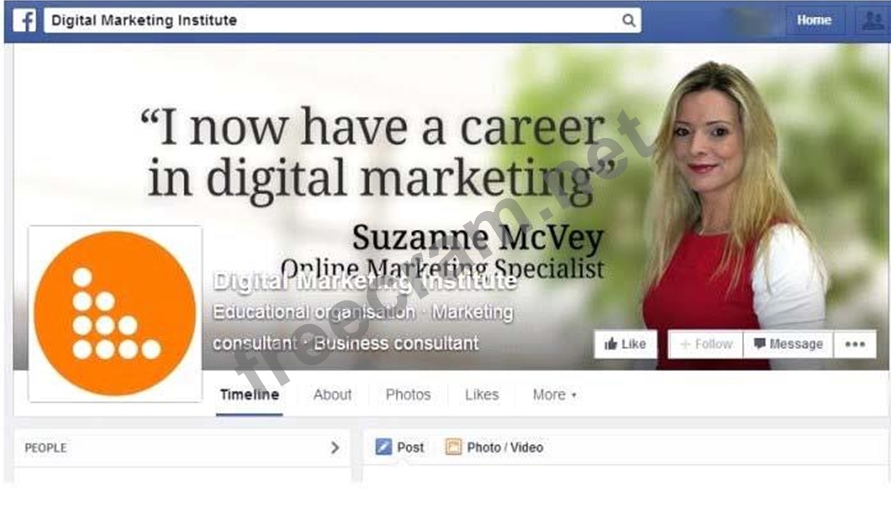Click the Post pencil icon
The width and height of the screenshot is (891, 514).
pos(384,447)
